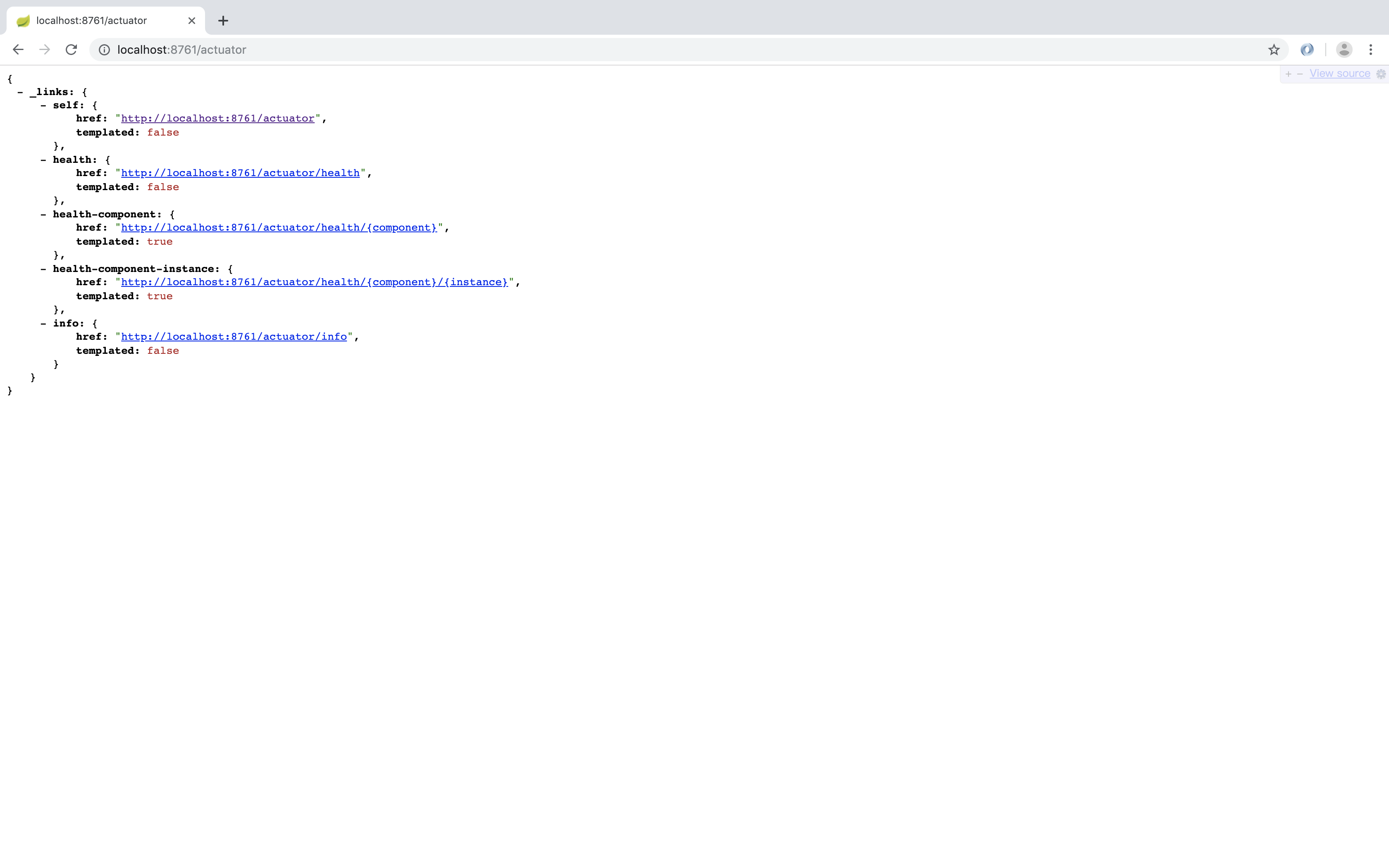The width and height of the screenshot is (1389, 868).
Task: Click the false value under self
Action: point(163,133)
